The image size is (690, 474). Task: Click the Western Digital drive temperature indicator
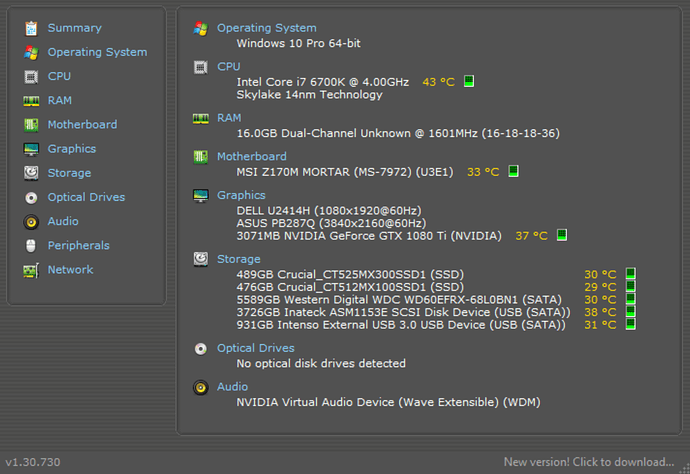[x=631, y=299]
